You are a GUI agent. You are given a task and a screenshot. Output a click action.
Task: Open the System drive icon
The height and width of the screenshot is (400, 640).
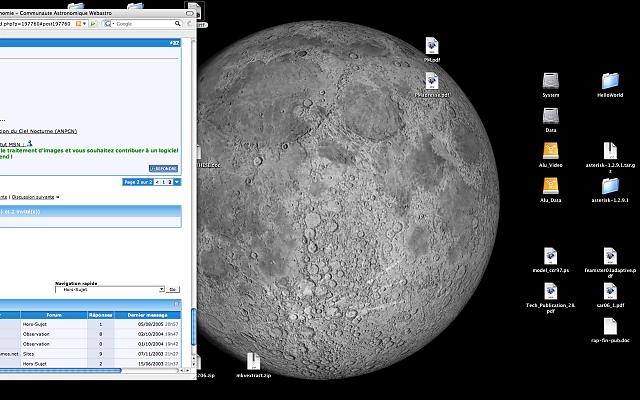point(551,81)
